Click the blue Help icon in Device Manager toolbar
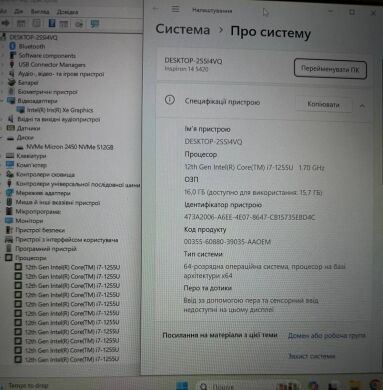383x390 pixels. tap(52, 23)
